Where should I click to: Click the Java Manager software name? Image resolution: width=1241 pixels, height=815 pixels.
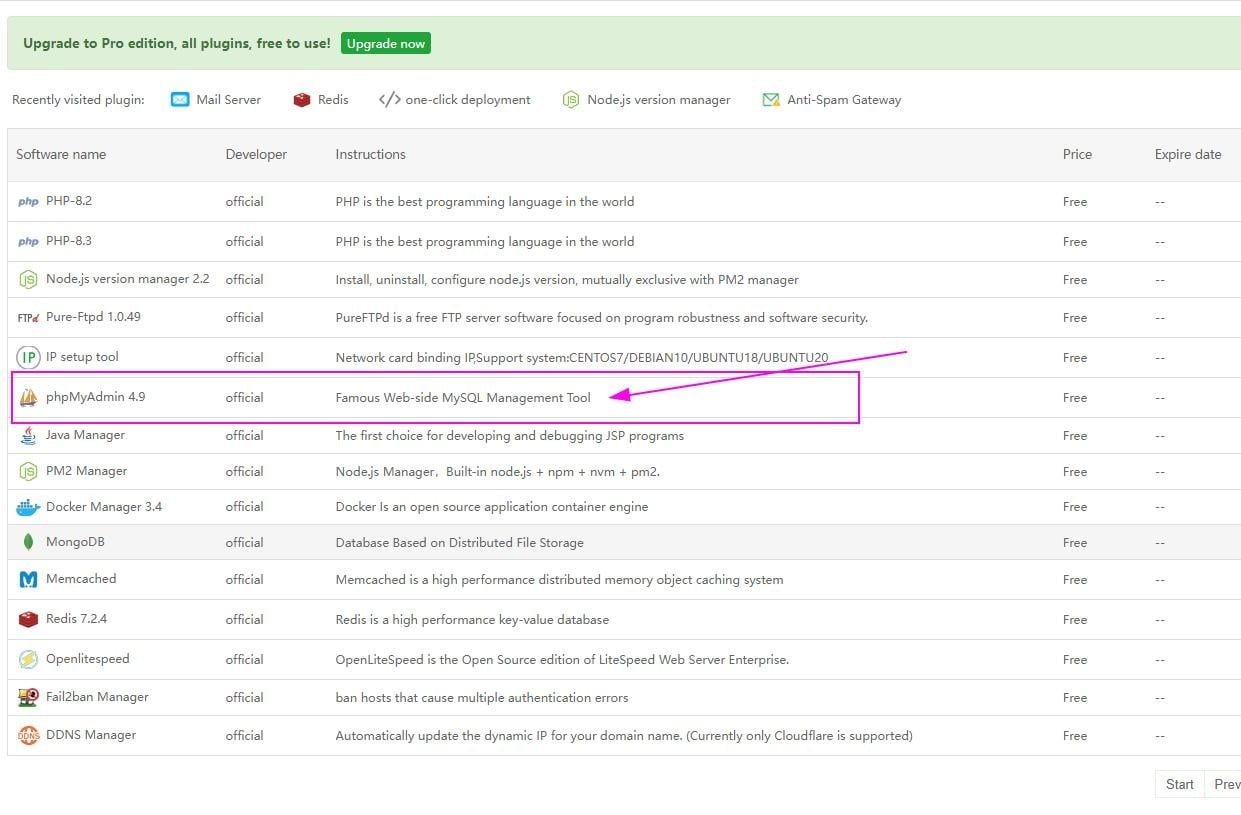click(x=85, y=435)
